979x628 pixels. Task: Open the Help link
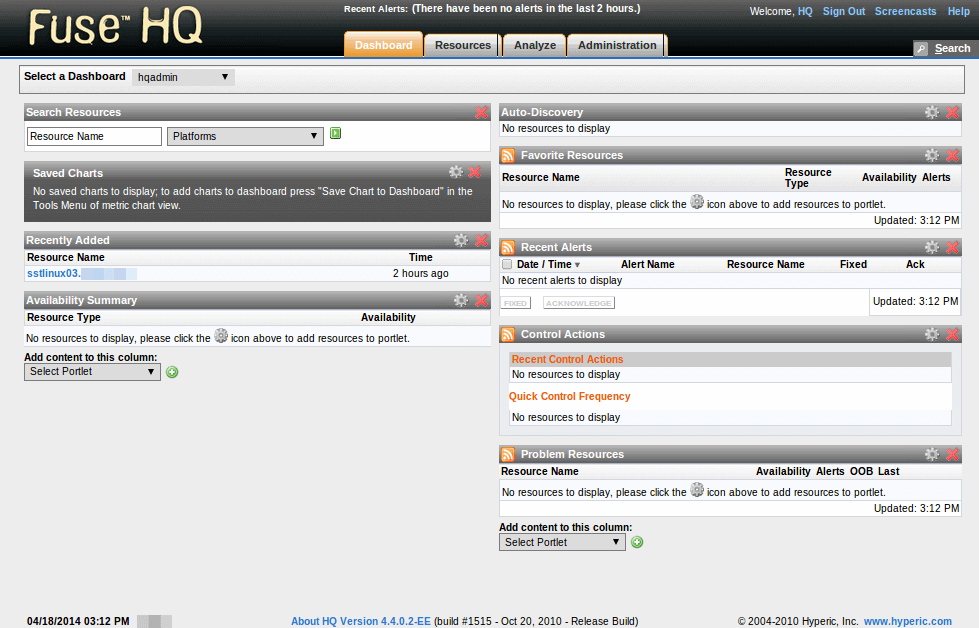coord(958,11)
